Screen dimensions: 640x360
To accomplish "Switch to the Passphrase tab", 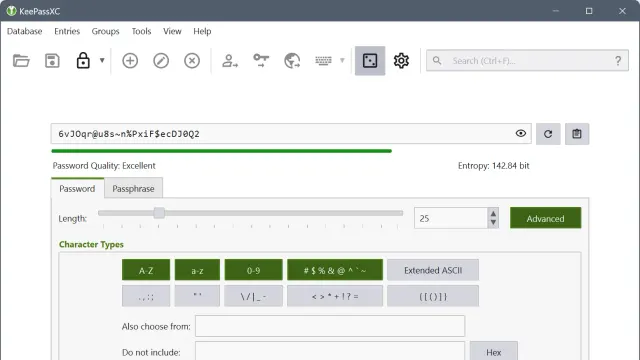I will tap(133, 189).
